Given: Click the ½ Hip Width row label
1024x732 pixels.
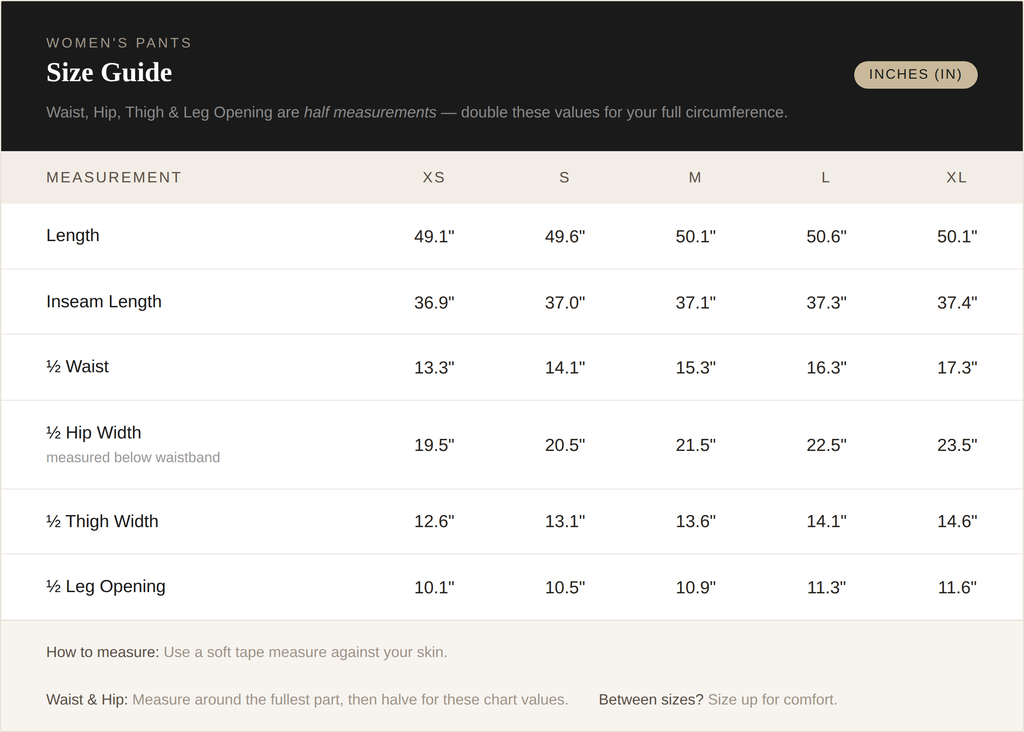Looking at the screenshot, I should tap(93, 433).
